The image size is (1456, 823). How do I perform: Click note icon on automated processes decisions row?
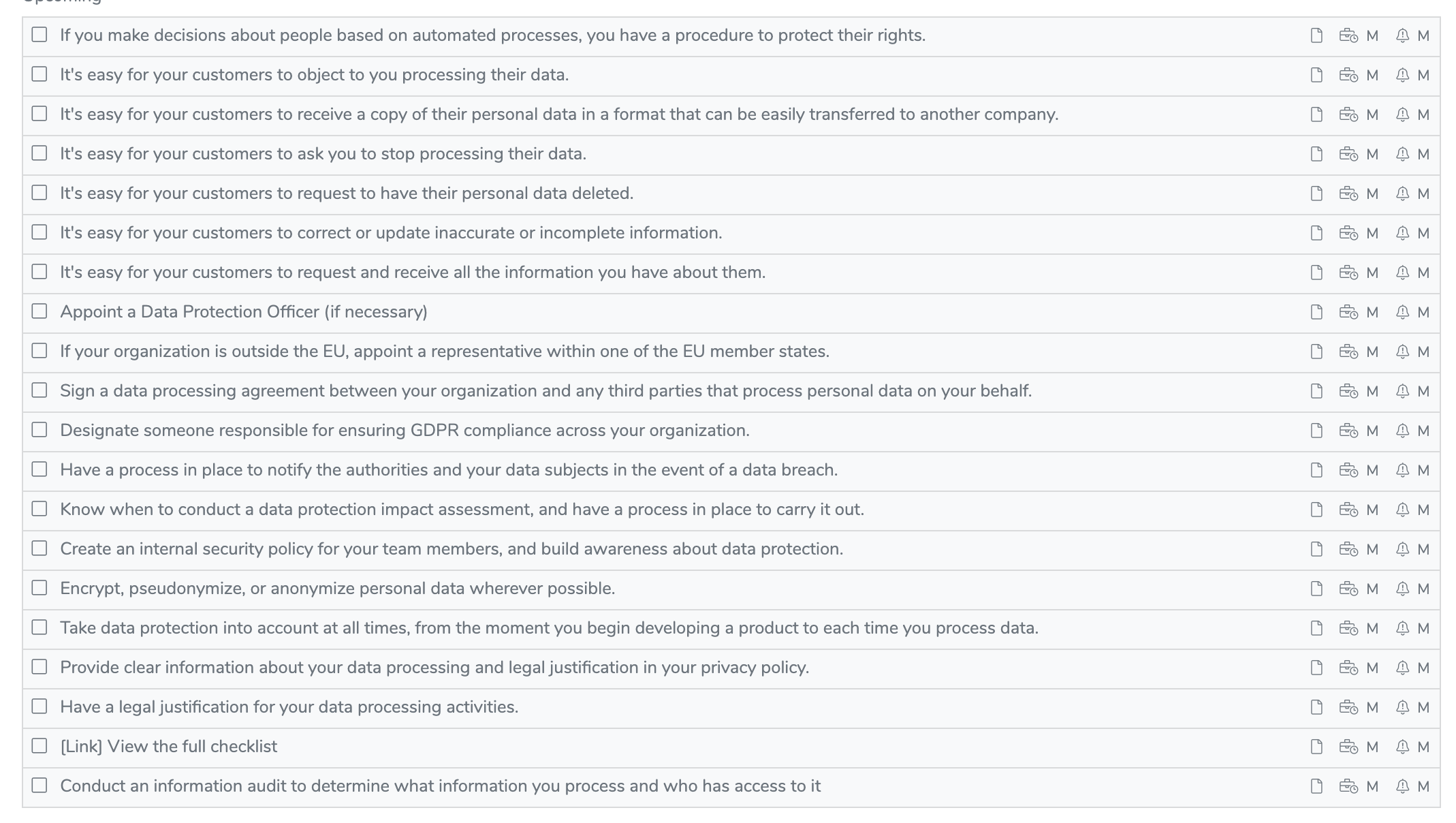pos(1316,35)
